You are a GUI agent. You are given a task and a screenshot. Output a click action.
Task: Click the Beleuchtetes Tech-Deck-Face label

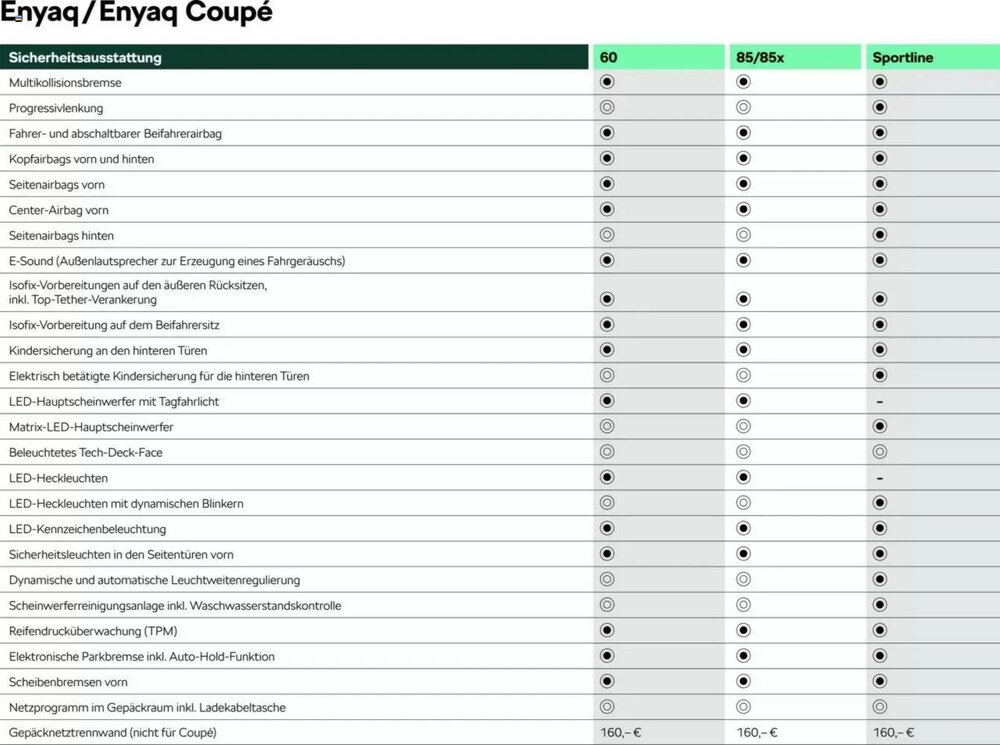point(86,452)
